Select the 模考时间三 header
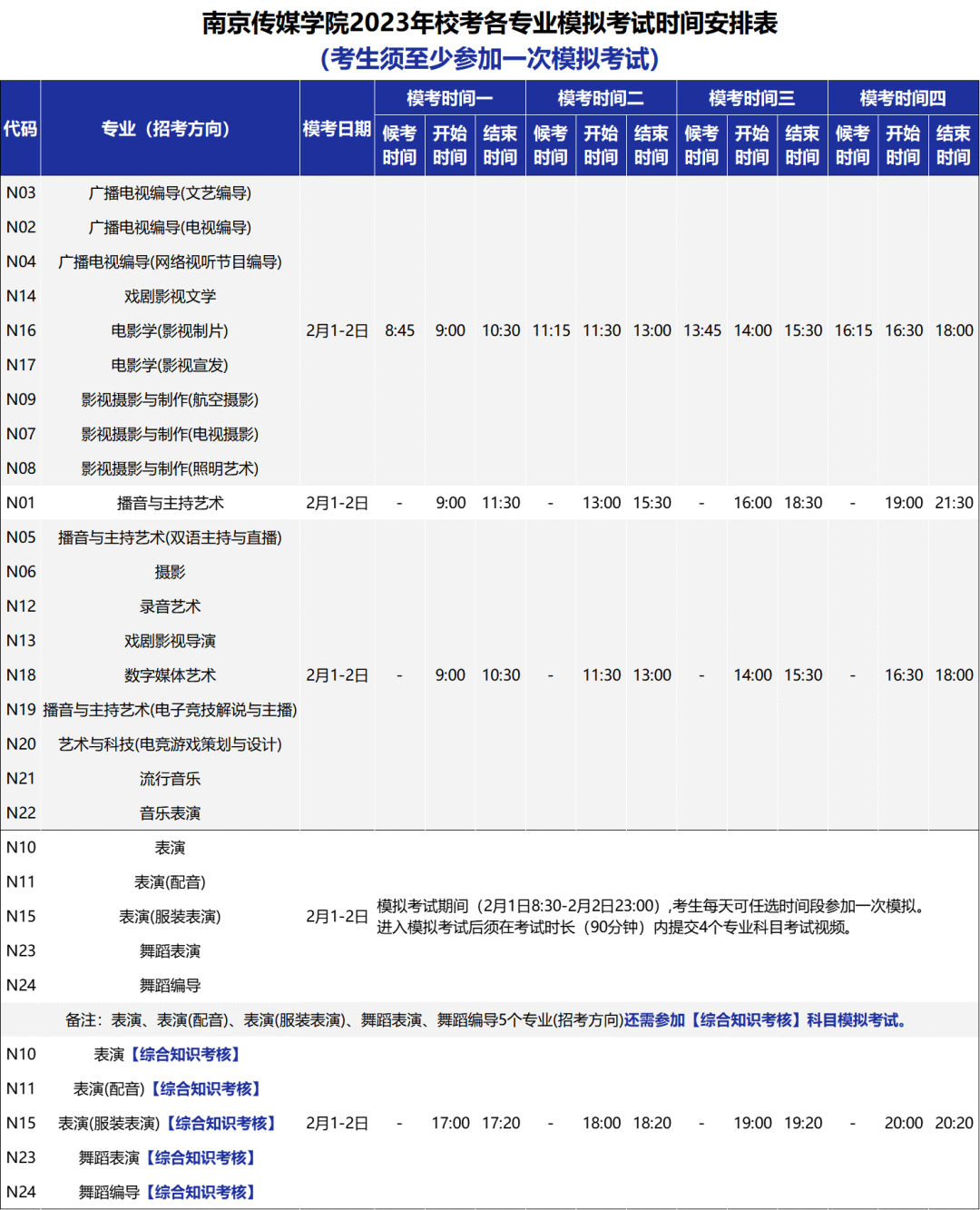Image resolution: width=980 pixels, height=1210 pixels. point(752,98)
